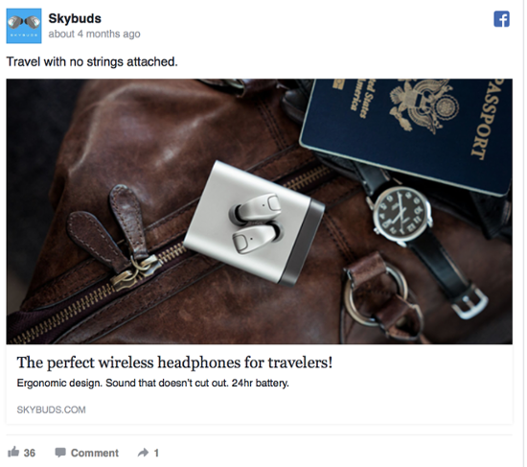The height and width of the screenshot is (467, 527).
Task: Open the Skybuds profile picture
Action: [24, 26]
